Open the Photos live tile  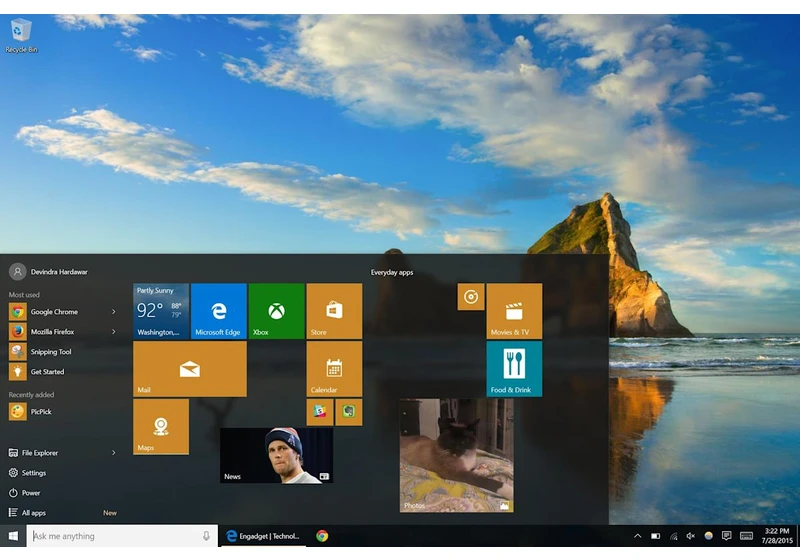click(x=457, y=455)
